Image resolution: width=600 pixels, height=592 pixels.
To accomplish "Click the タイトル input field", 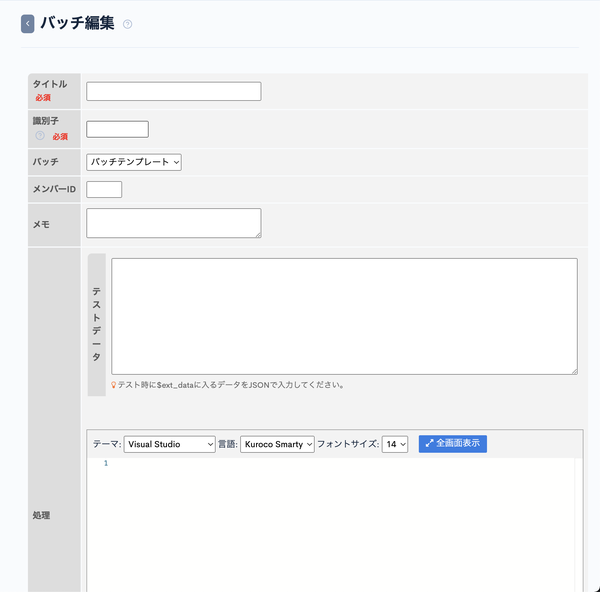I will 174,91.
